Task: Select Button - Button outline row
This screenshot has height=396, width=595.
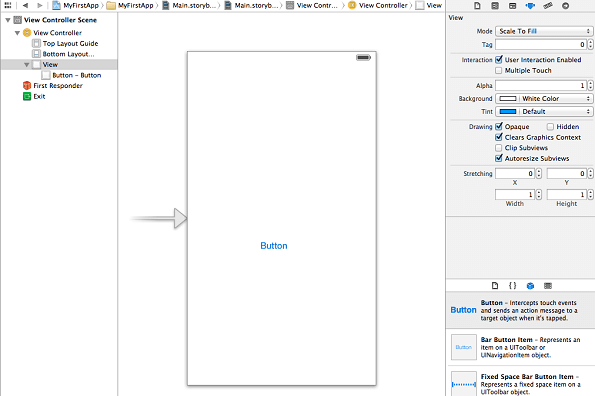Action: click(x=59, y=75)
